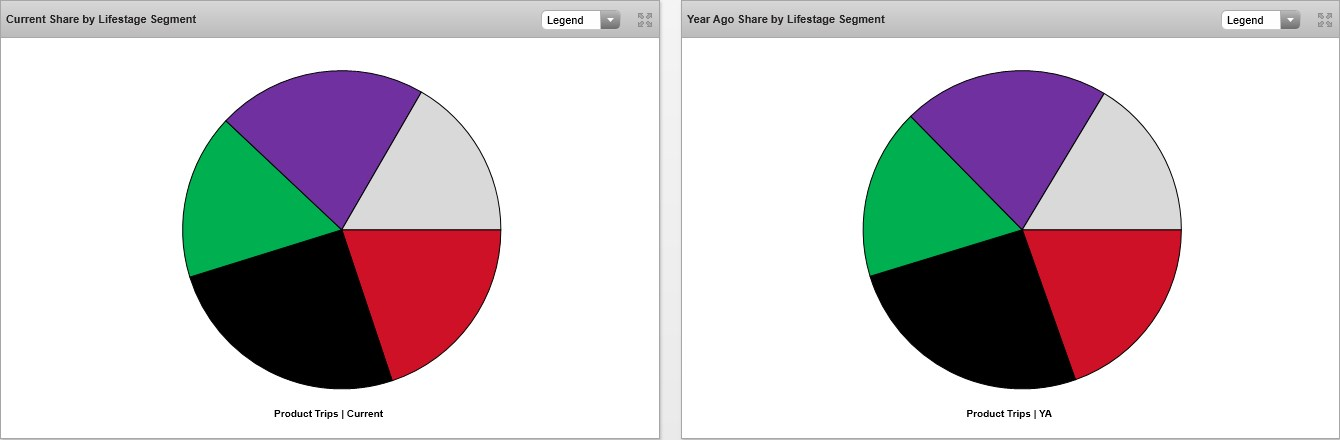Screen dimensions: 1340x440
Task: Click the Legend text box in Year Ago panel
Action: [1251, 20]
